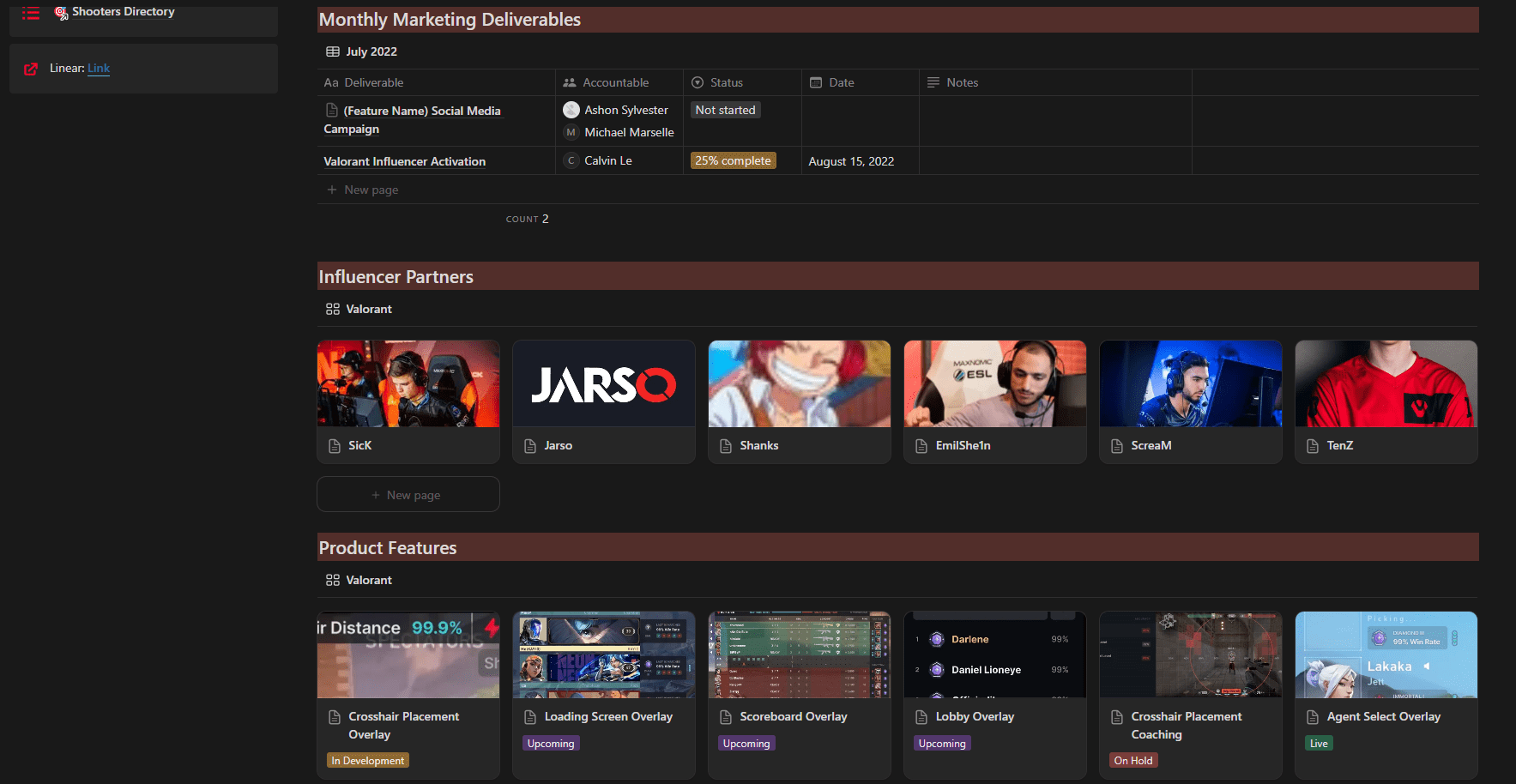Open the Scoreboard Overlay card image

point(800,654)
